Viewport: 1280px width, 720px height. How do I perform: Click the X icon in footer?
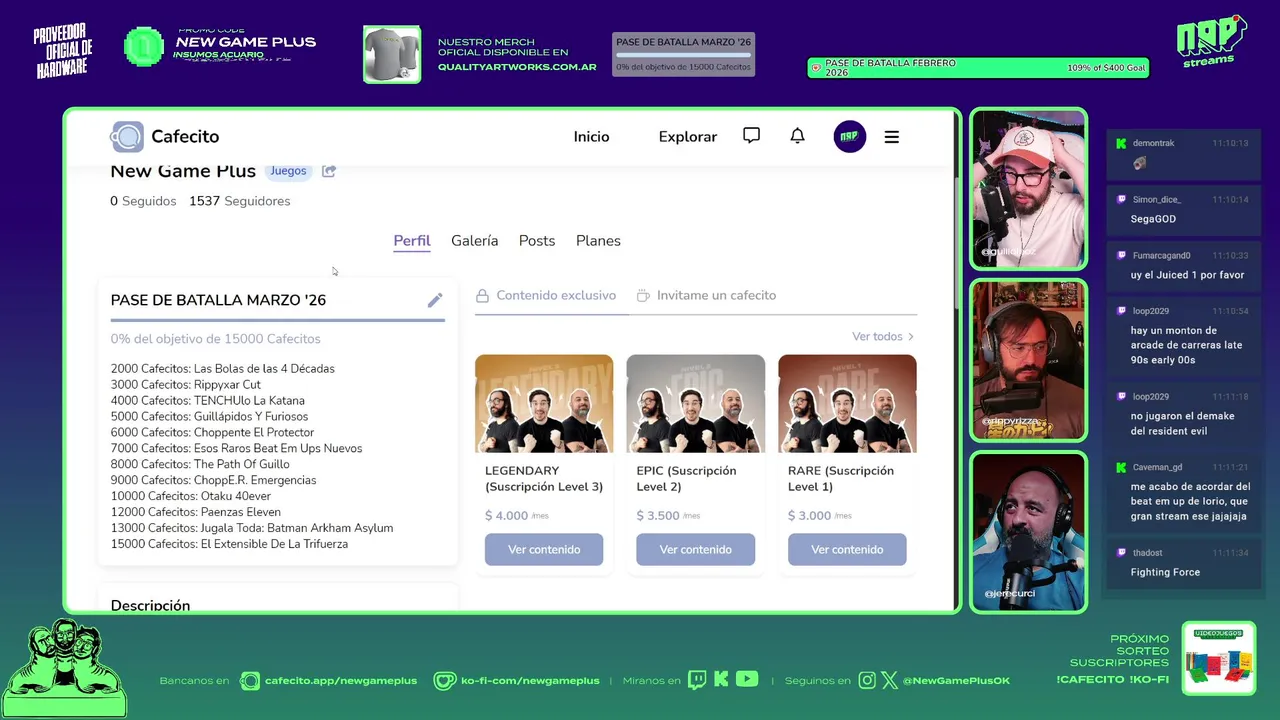pyautogui.click(x=889, y=681)
